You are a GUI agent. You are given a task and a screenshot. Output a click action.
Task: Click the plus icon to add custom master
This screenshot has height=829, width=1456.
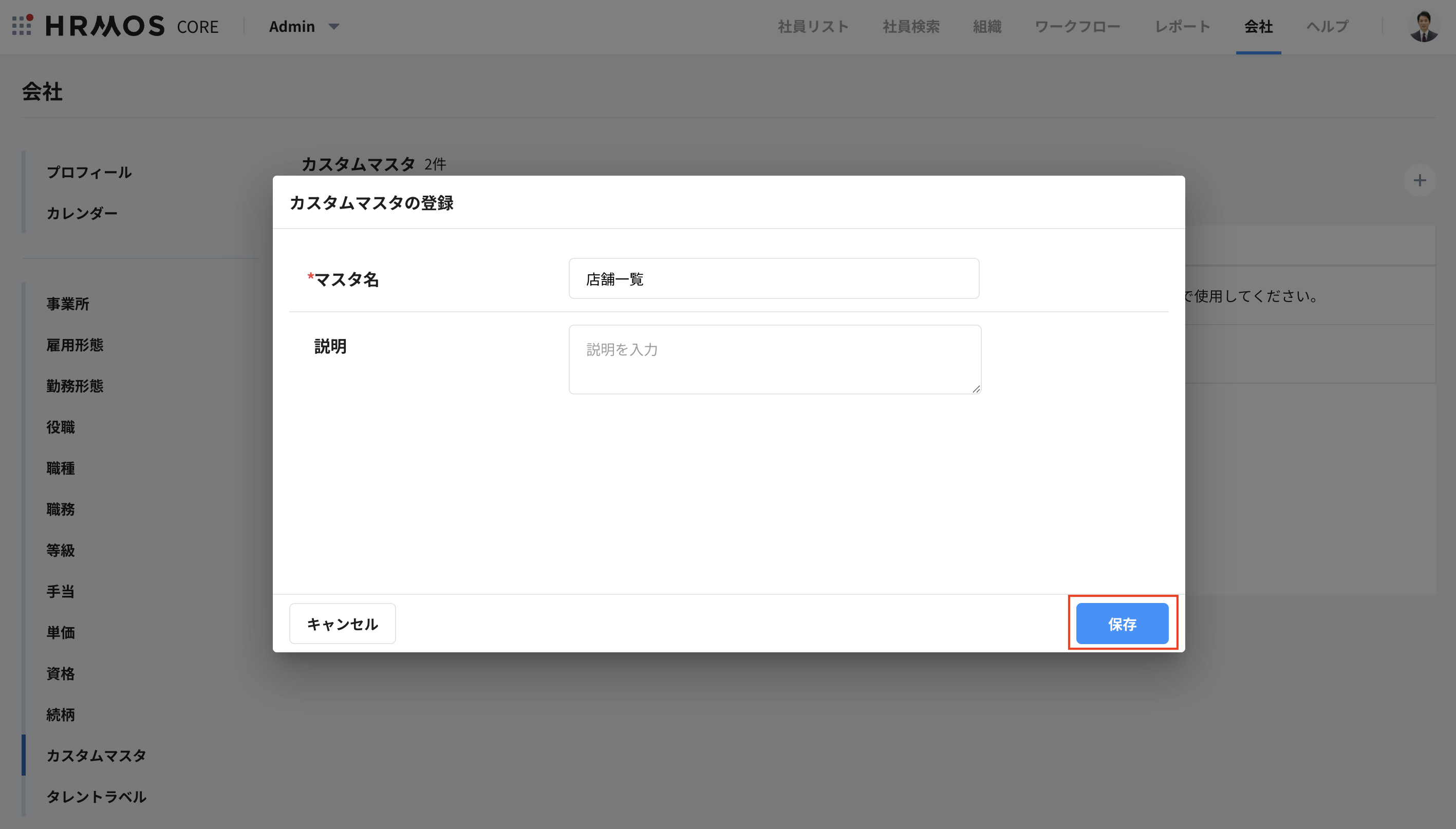[x=1420, y=181]
